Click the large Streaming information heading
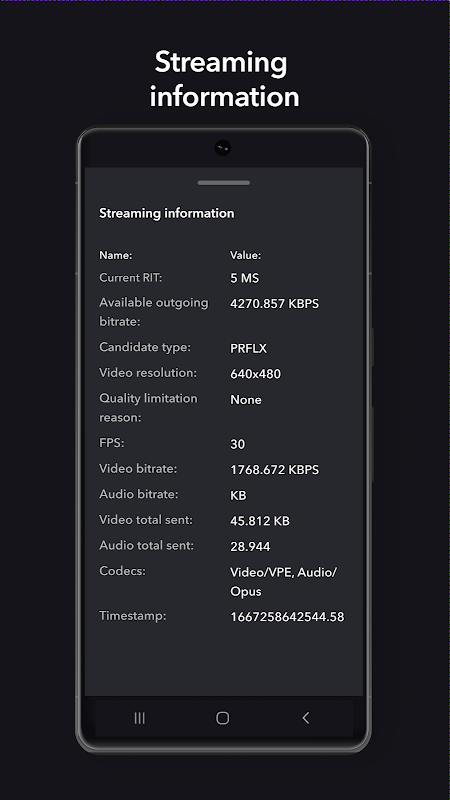The width and height of the screenshot is (450, 800). [x=223, y=79]
